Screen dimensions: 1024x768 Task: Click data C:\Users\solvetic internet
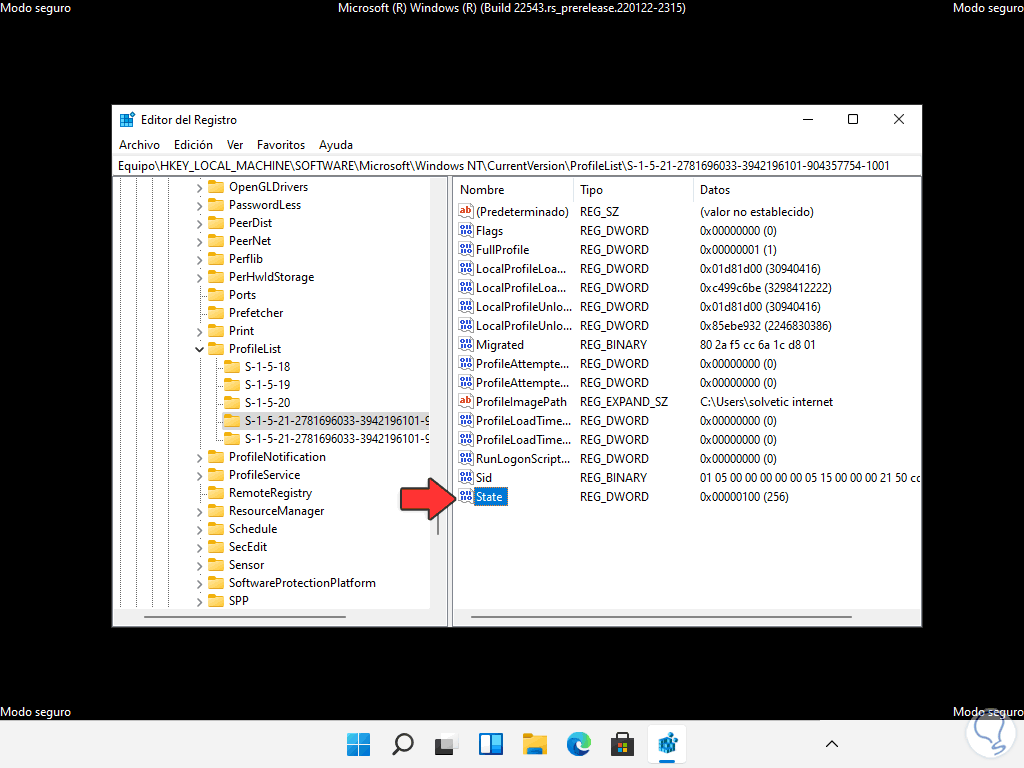point(766,402)
